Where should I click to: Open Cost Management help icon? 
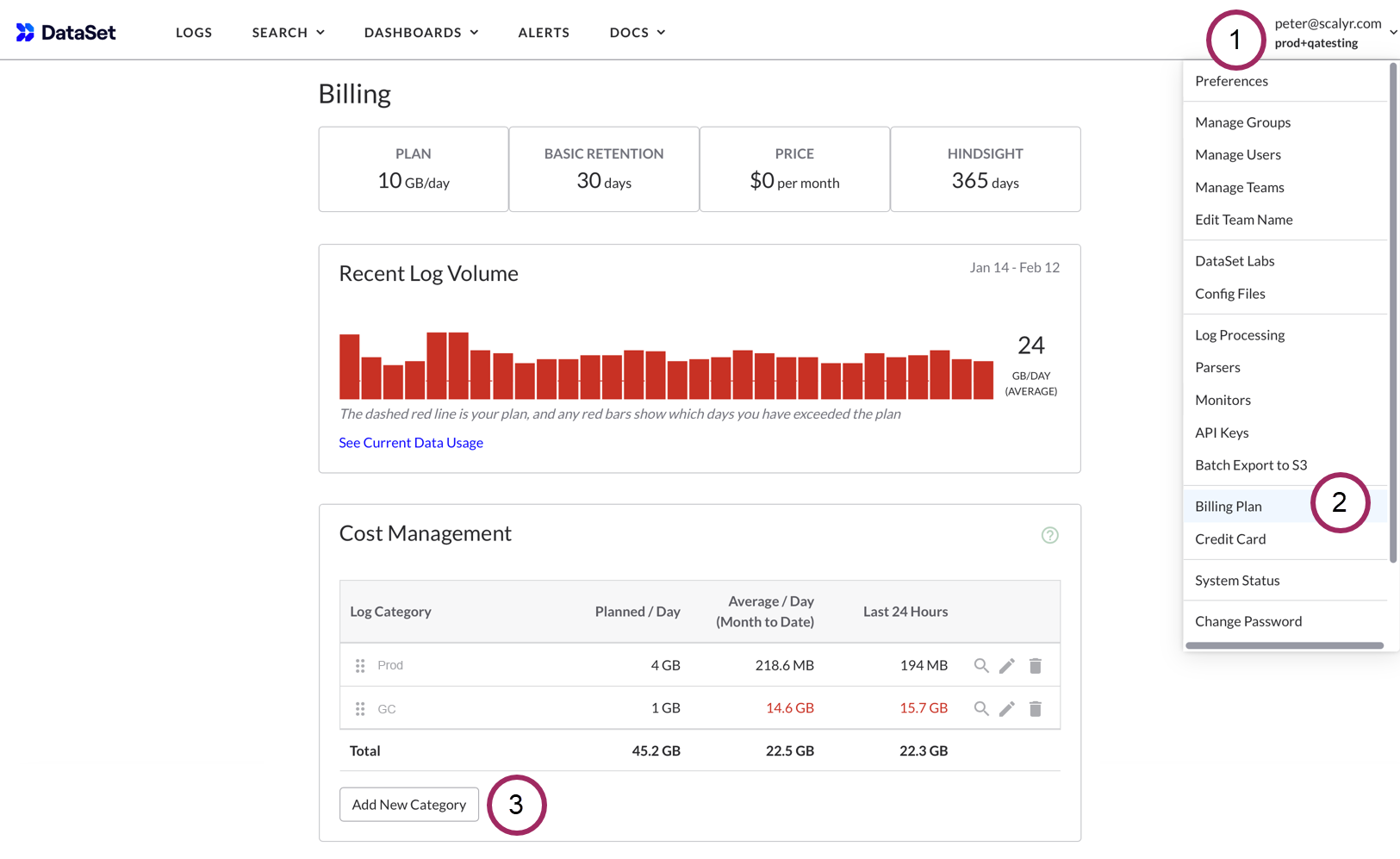(1049, 535)
